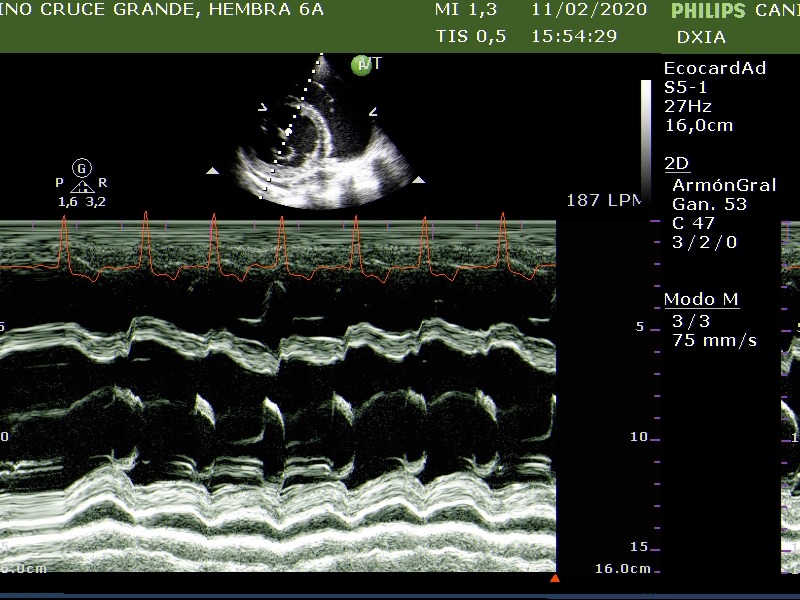
Task: Click the 75 mm/s sweep speed value
Action: (714, 340)
